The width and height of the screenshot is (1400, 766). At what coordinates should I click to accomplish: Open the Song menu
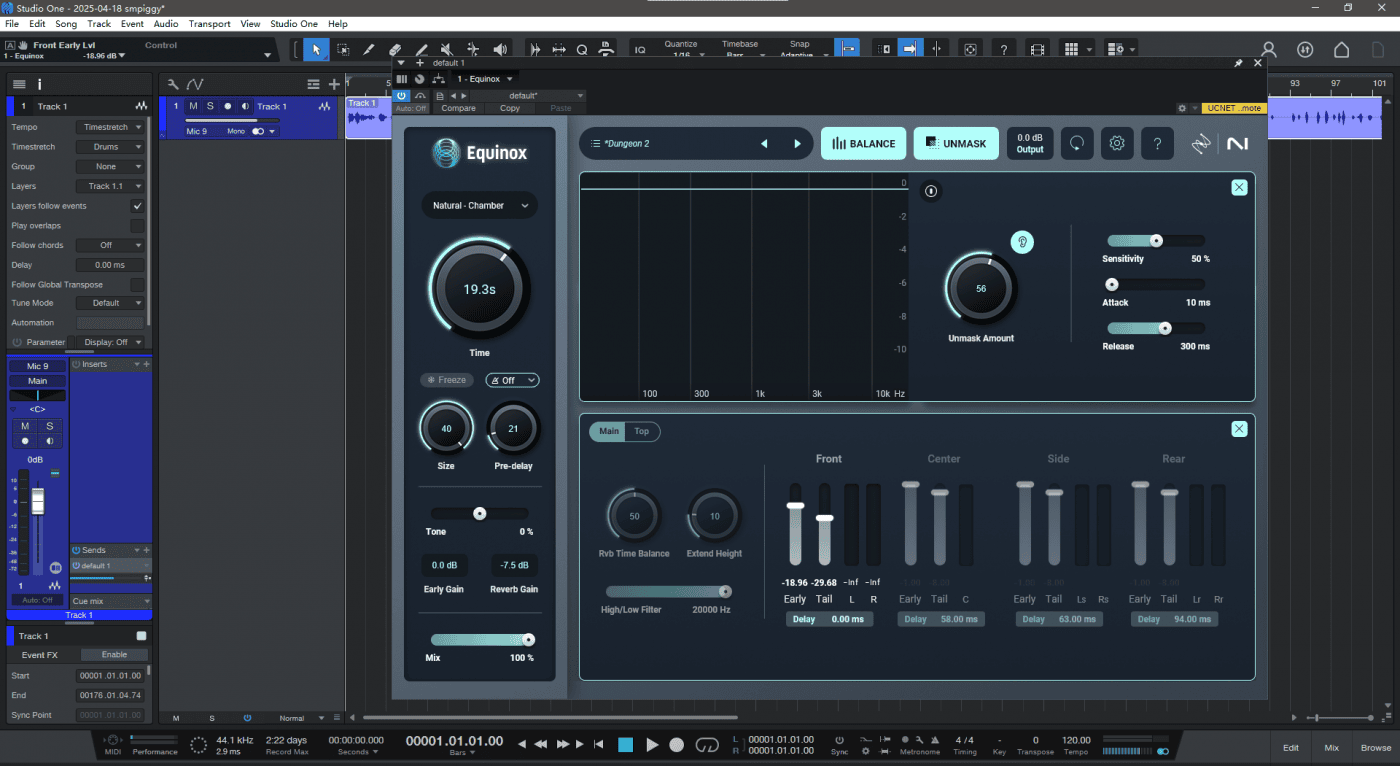(66, 23)
